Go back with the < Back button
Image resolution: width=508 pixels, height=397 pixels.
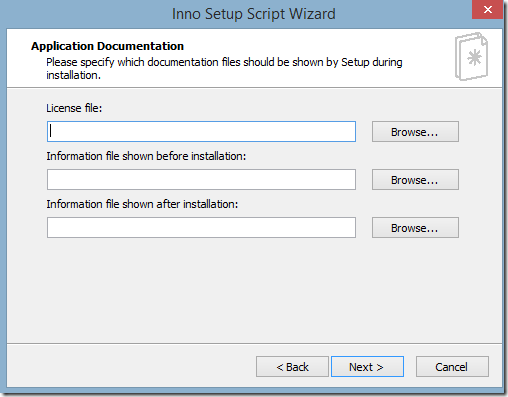pyautogui.click(x=292, y=367)
